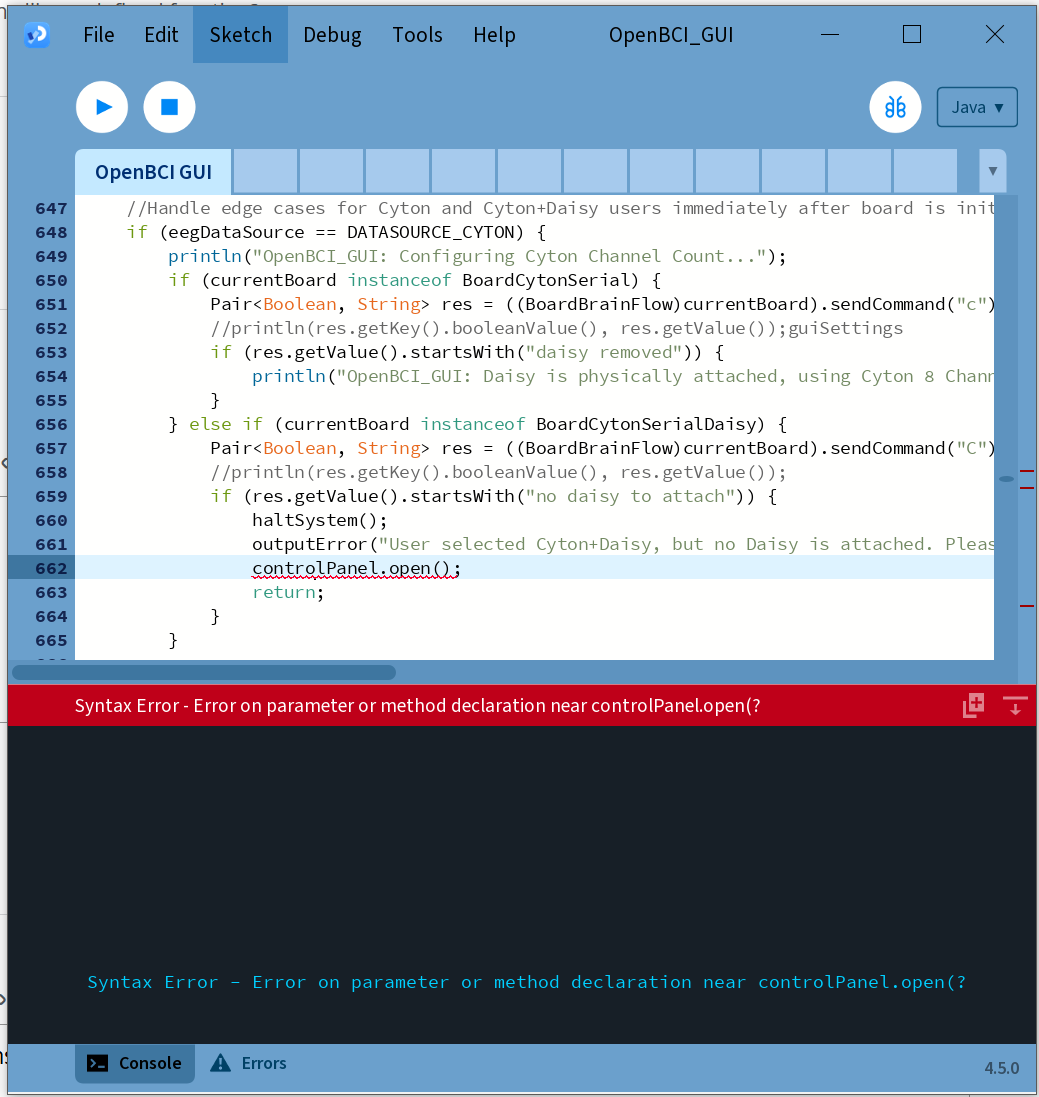Open the Edit menu
The height and width of the screenshot is (1097, 1039).
point(161,35)
